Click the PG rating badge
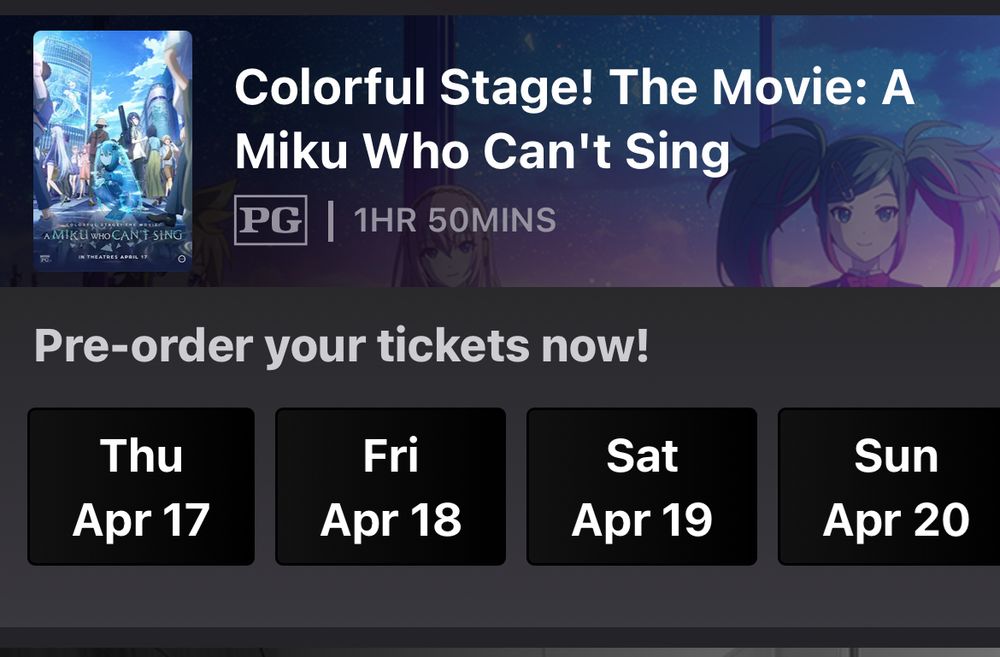This screenshot has width=1000, height=657. 270,220
